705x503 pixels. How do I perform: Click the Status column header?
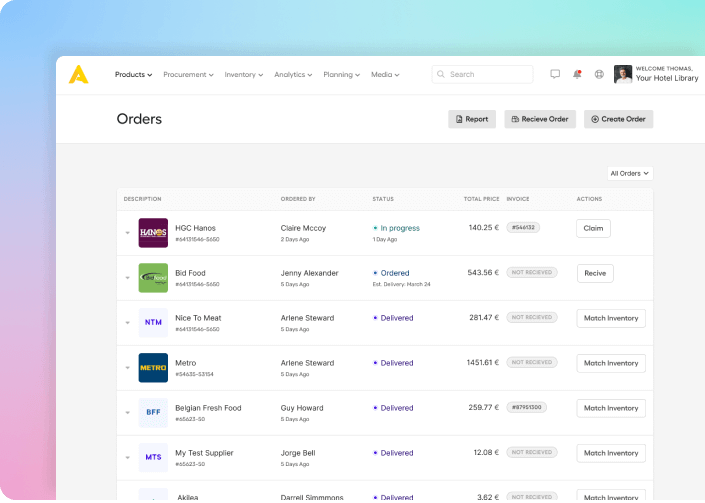point(383,199)
